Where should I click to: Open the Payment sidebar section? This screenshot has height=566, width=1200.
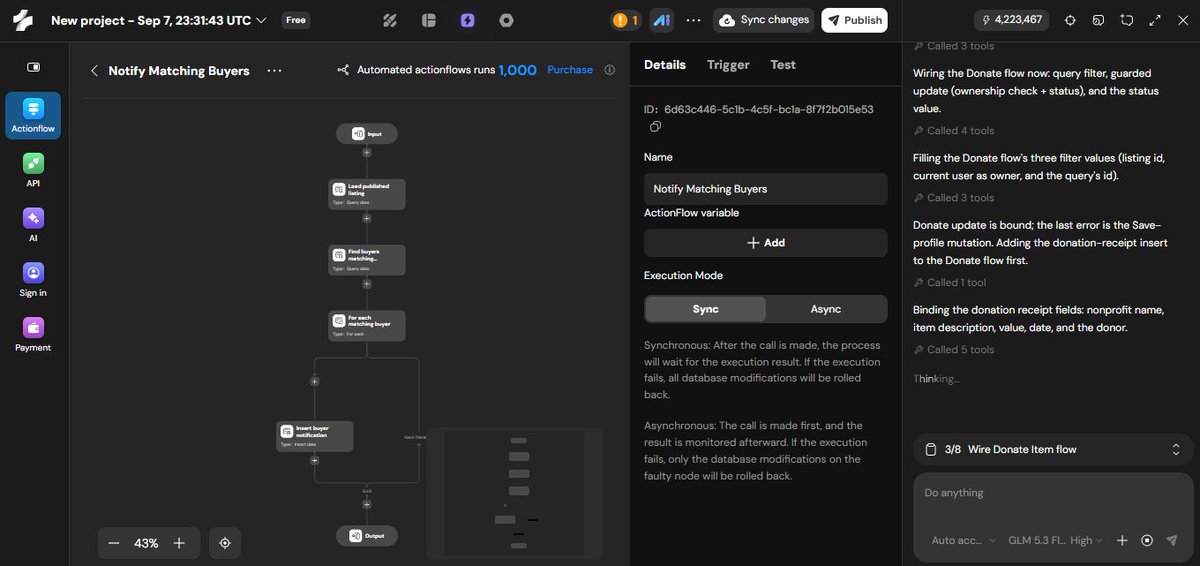coord(33,334)
